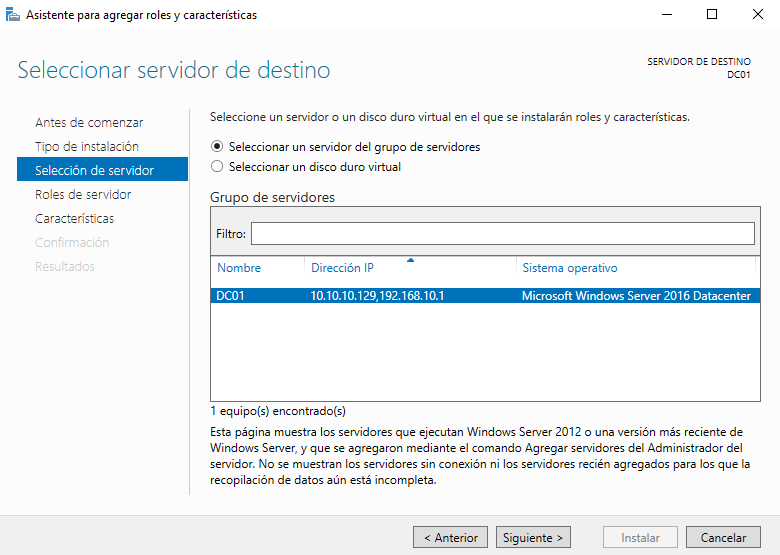This screenshot has height=555, width=780.
Task: Sort by the Dirección IP column header
Action: (x=342, y=268)
